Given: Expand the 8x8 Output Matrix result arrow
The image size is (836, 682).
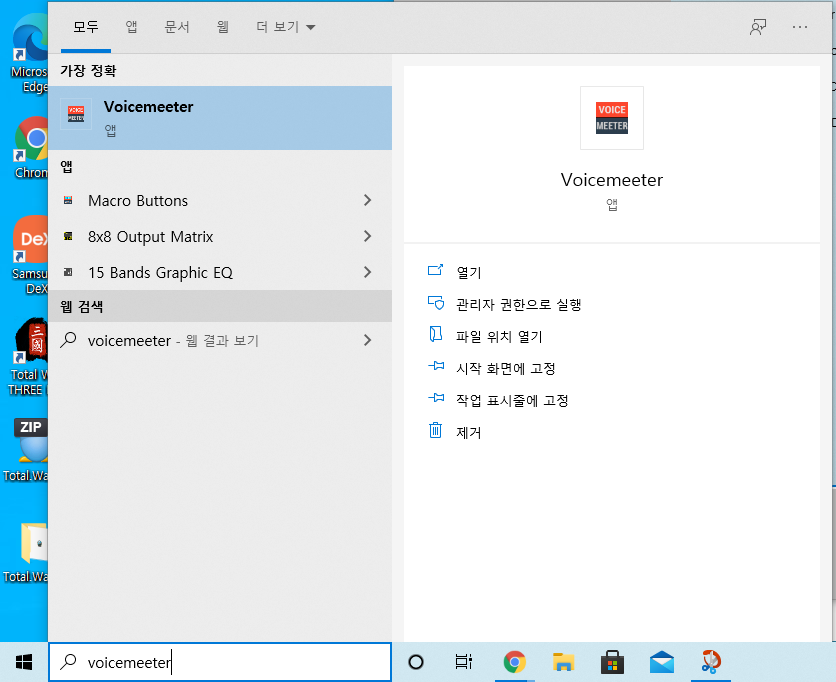Looking at the screenshot, I should (x=367, y=236).
